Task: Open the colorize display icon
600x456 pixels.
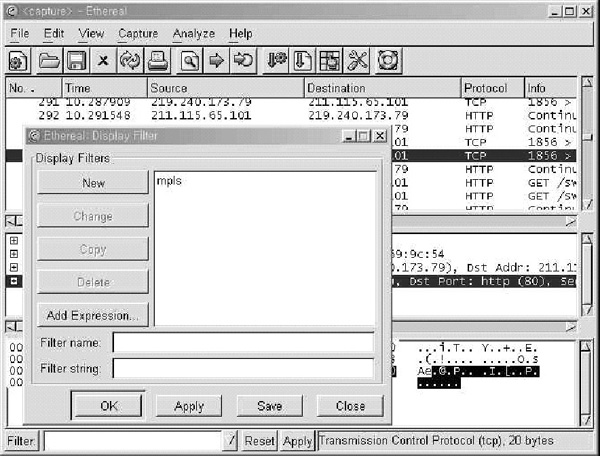Action: (330, 61)
